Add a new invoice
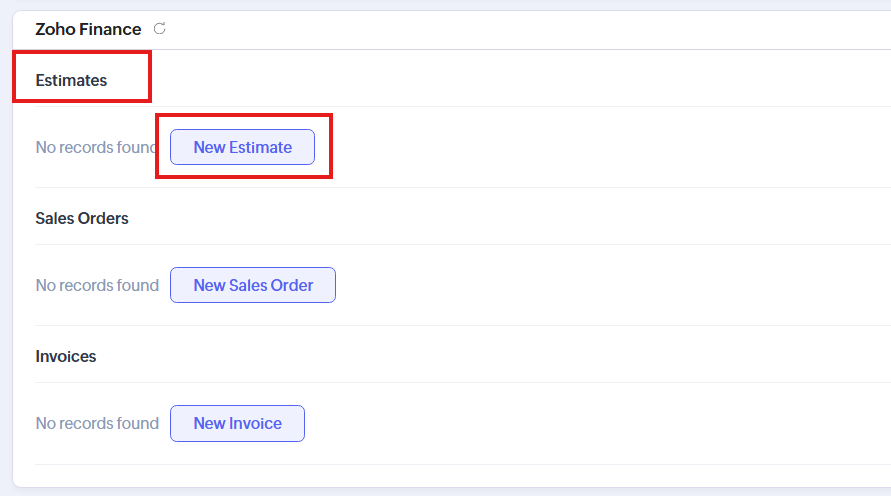Viewport: 891px width, 496px height. 237,423
